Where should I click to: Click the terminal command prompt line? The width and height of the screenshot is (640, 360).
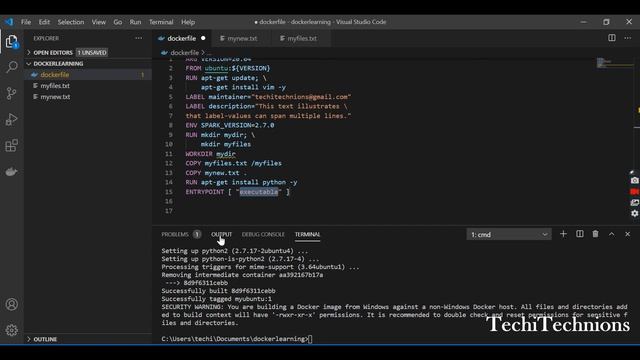click(237, 339)
